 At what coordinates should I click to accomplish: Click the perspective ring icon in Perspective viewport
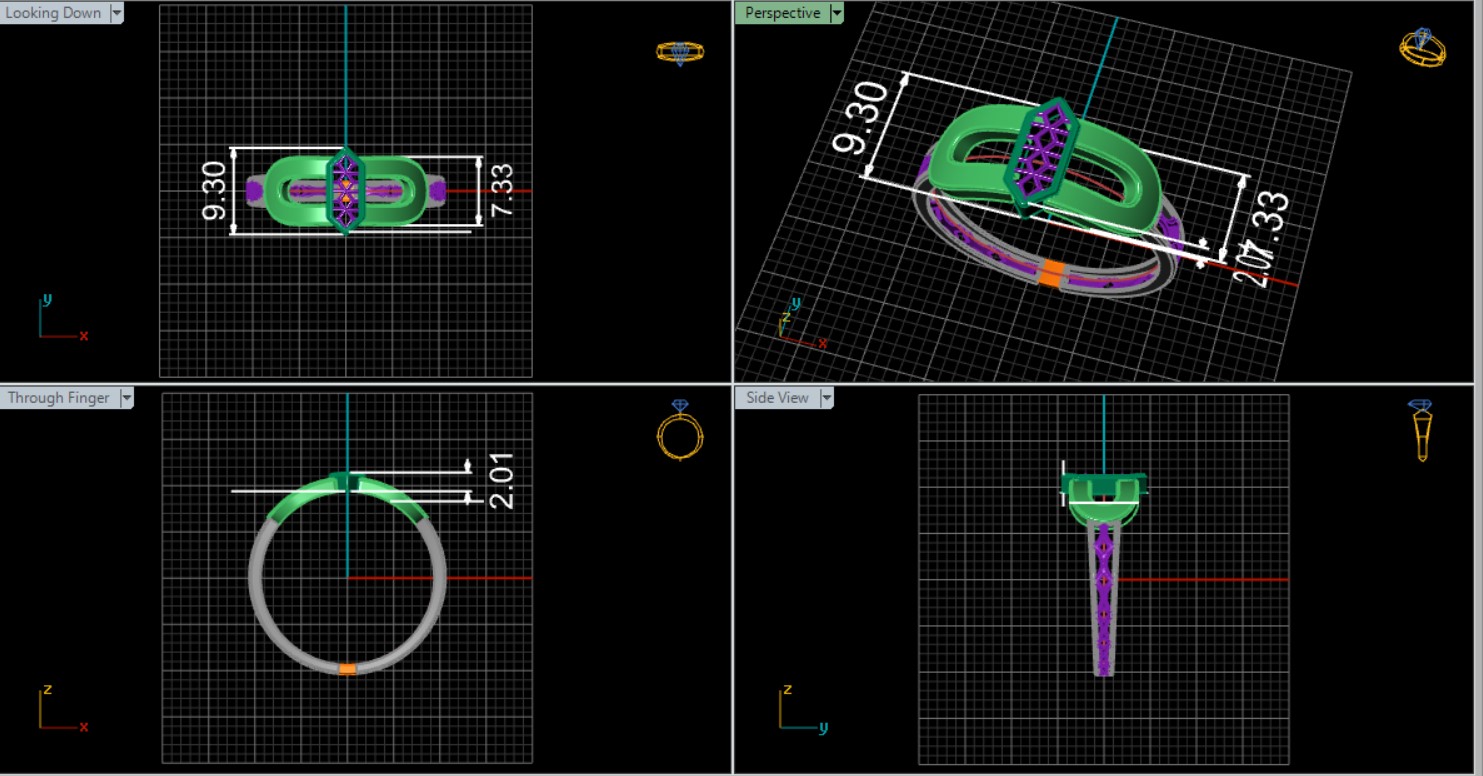(x=1421, y=48)
